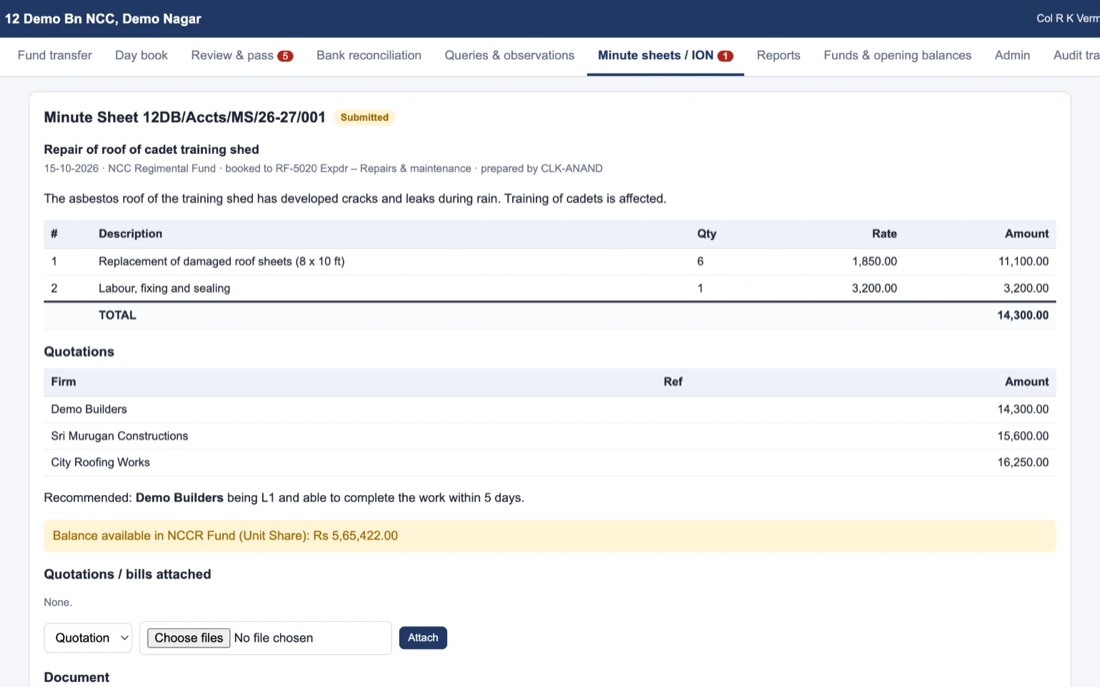Click the '15-10-2026 · NCC Regimental Fund' details line
Image resolution: width=1100 pixels, height=687 pixels.
[323, 168]
